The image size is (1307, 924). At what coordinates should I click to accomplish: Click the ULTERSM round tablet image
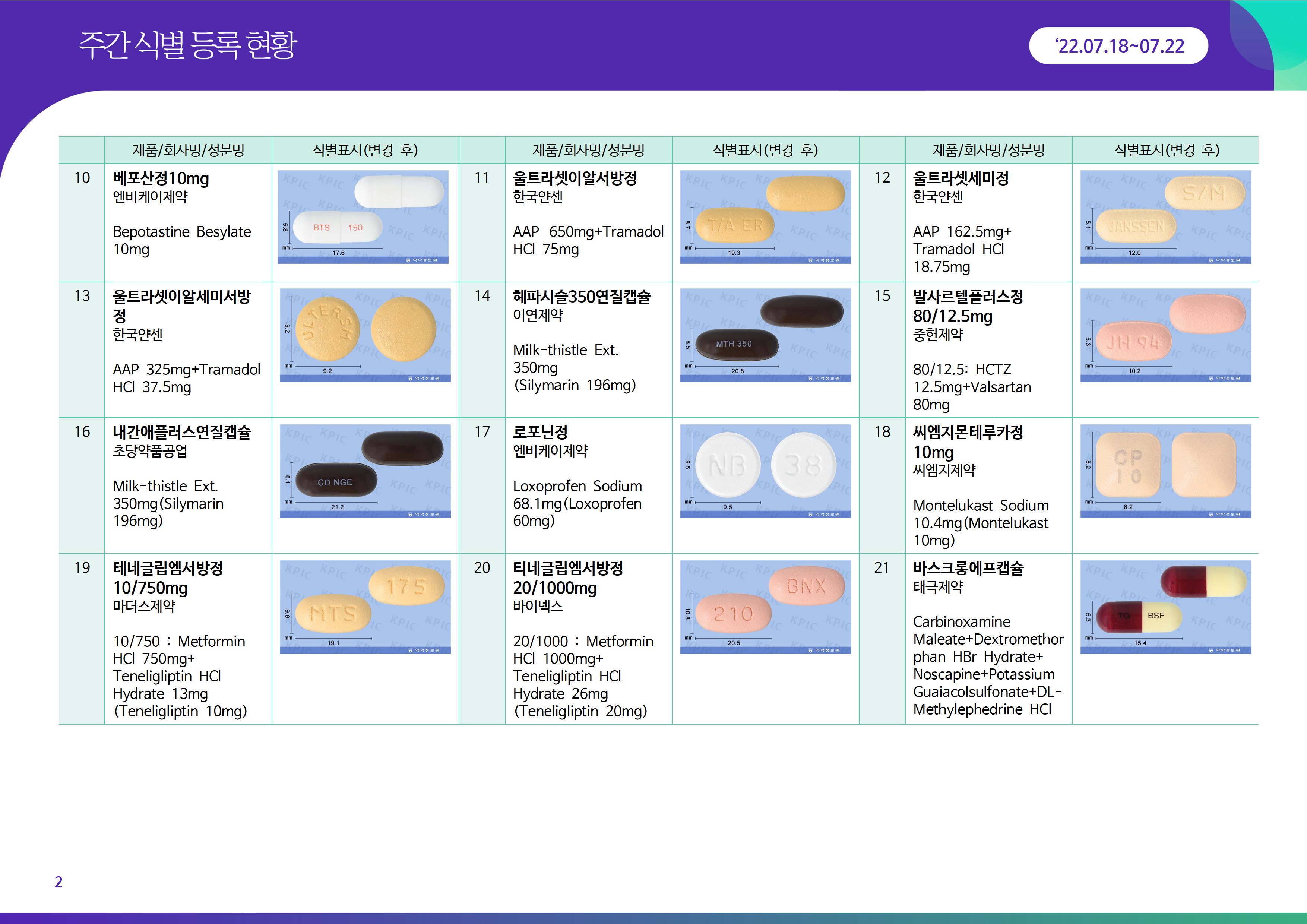(x=365, y=335)
